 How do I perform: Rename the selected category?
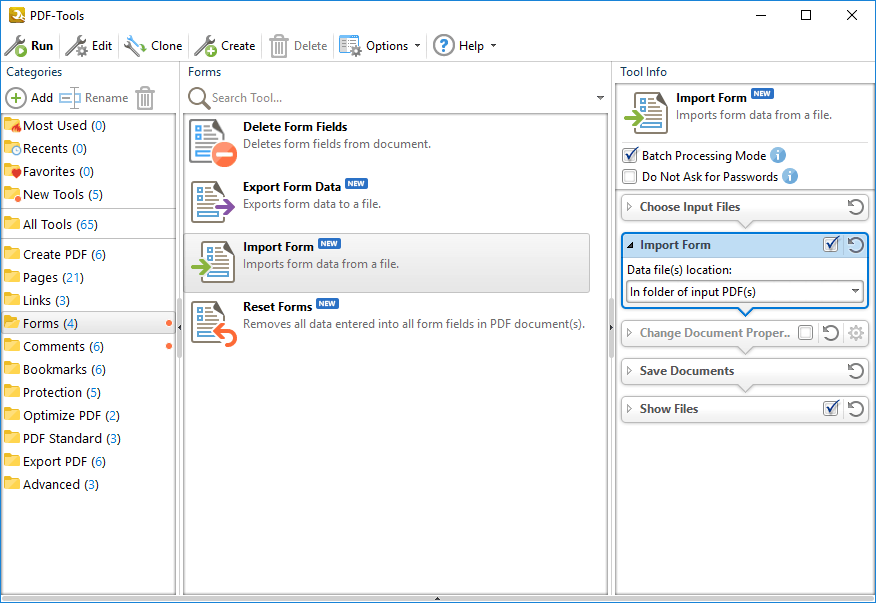coord(94,98)
